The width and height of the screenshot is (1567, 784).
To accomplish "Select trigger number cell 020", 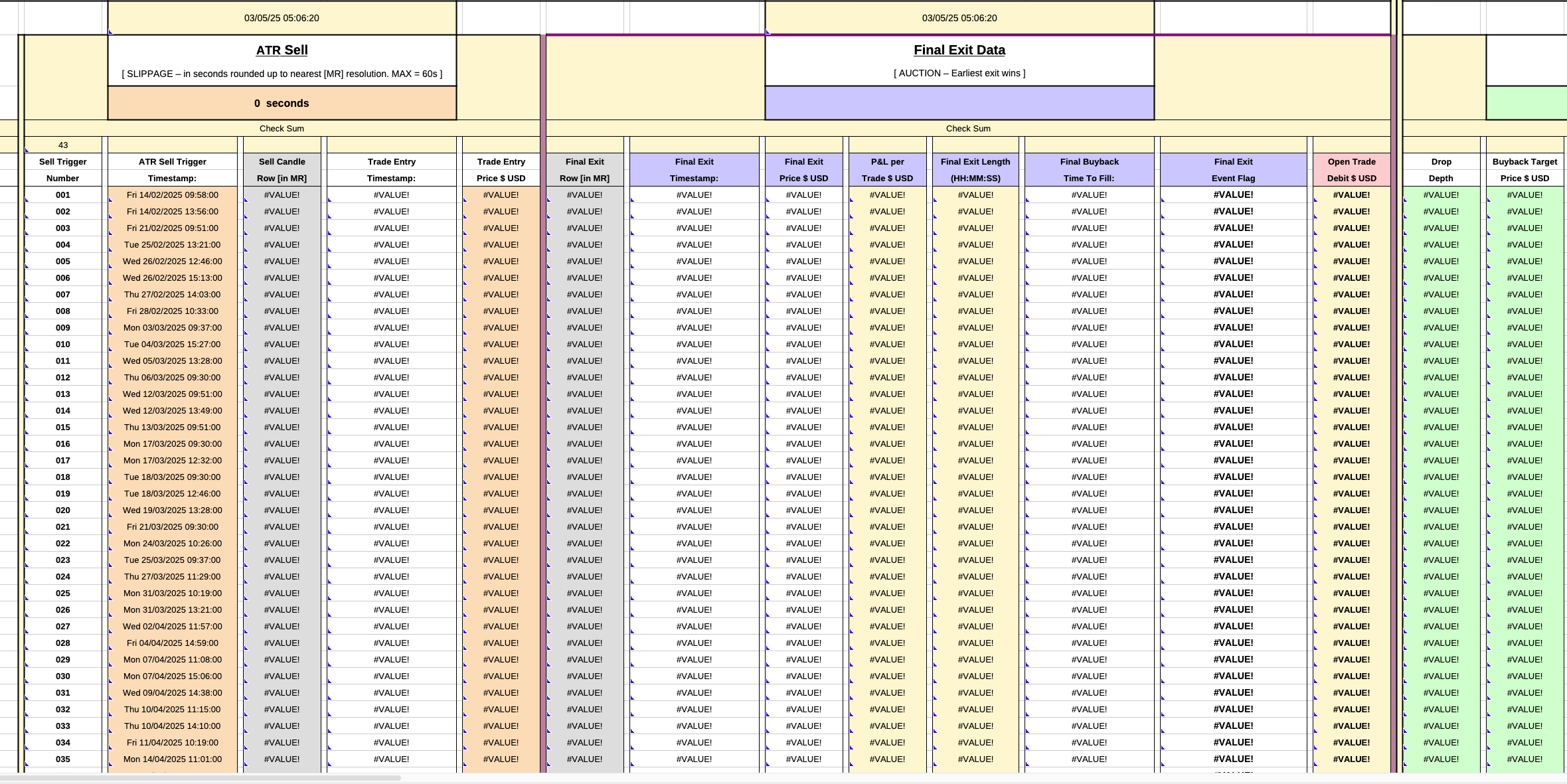I will pos(63,510).
